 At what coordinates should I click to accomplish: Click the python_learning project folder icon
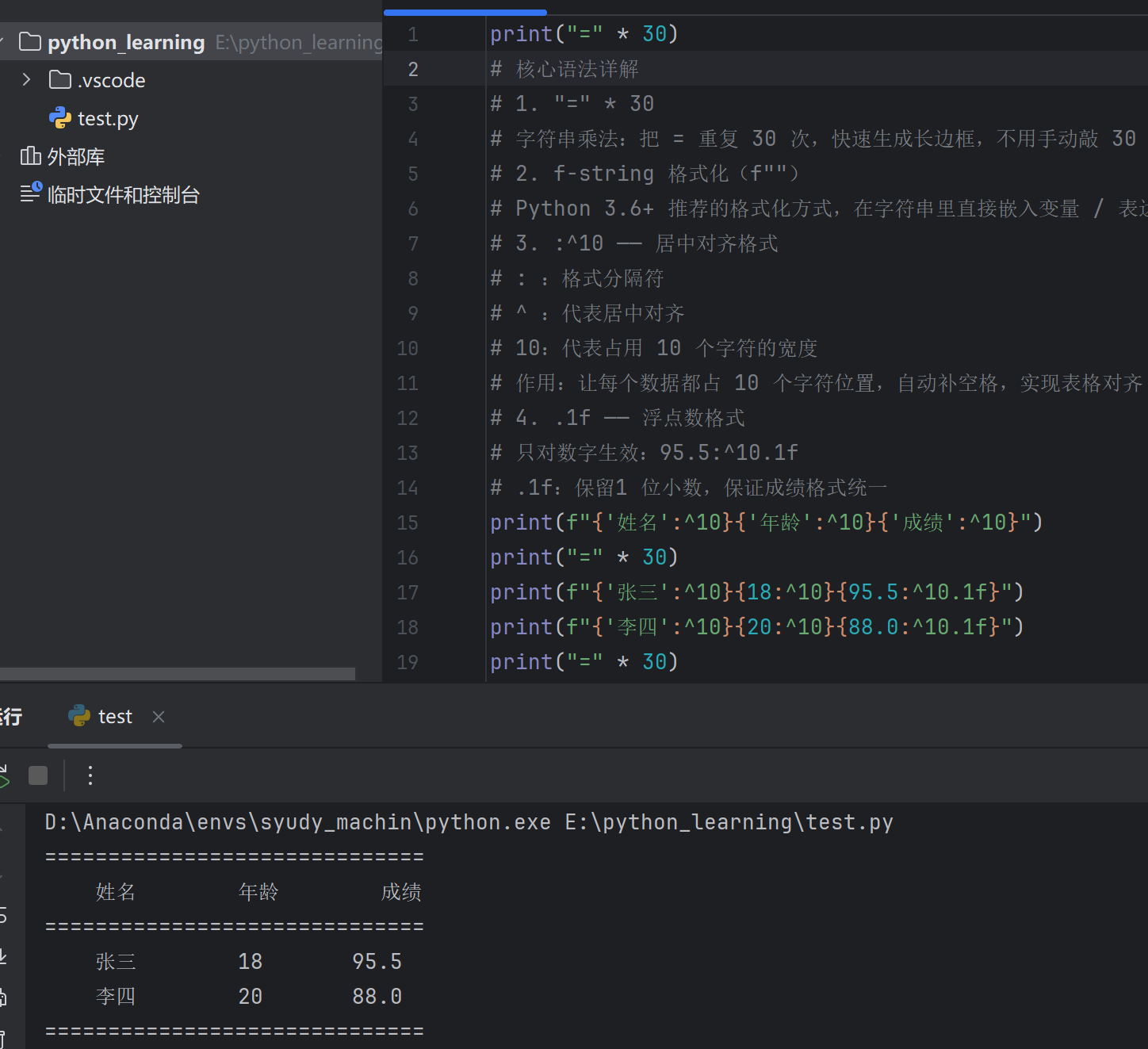pyautogui.click(x=30, y=42)
